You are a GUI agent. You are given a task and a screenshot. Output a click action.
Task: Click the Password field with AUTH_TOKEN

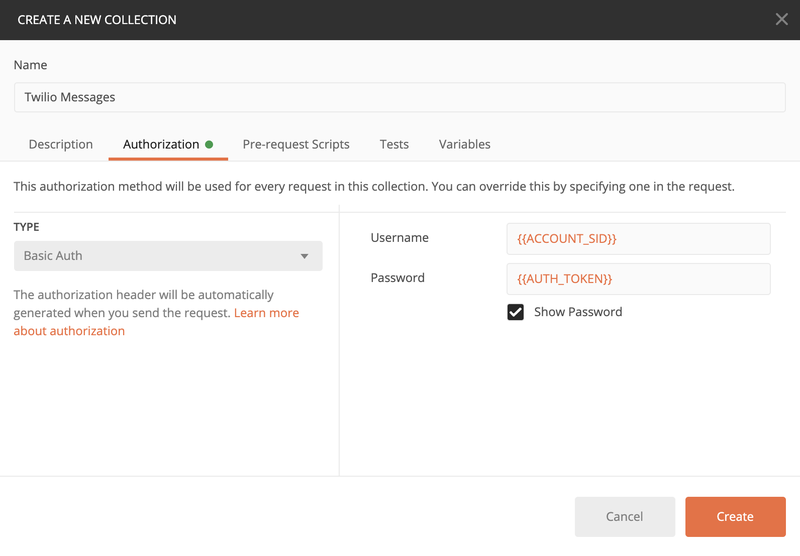(638, 279)
